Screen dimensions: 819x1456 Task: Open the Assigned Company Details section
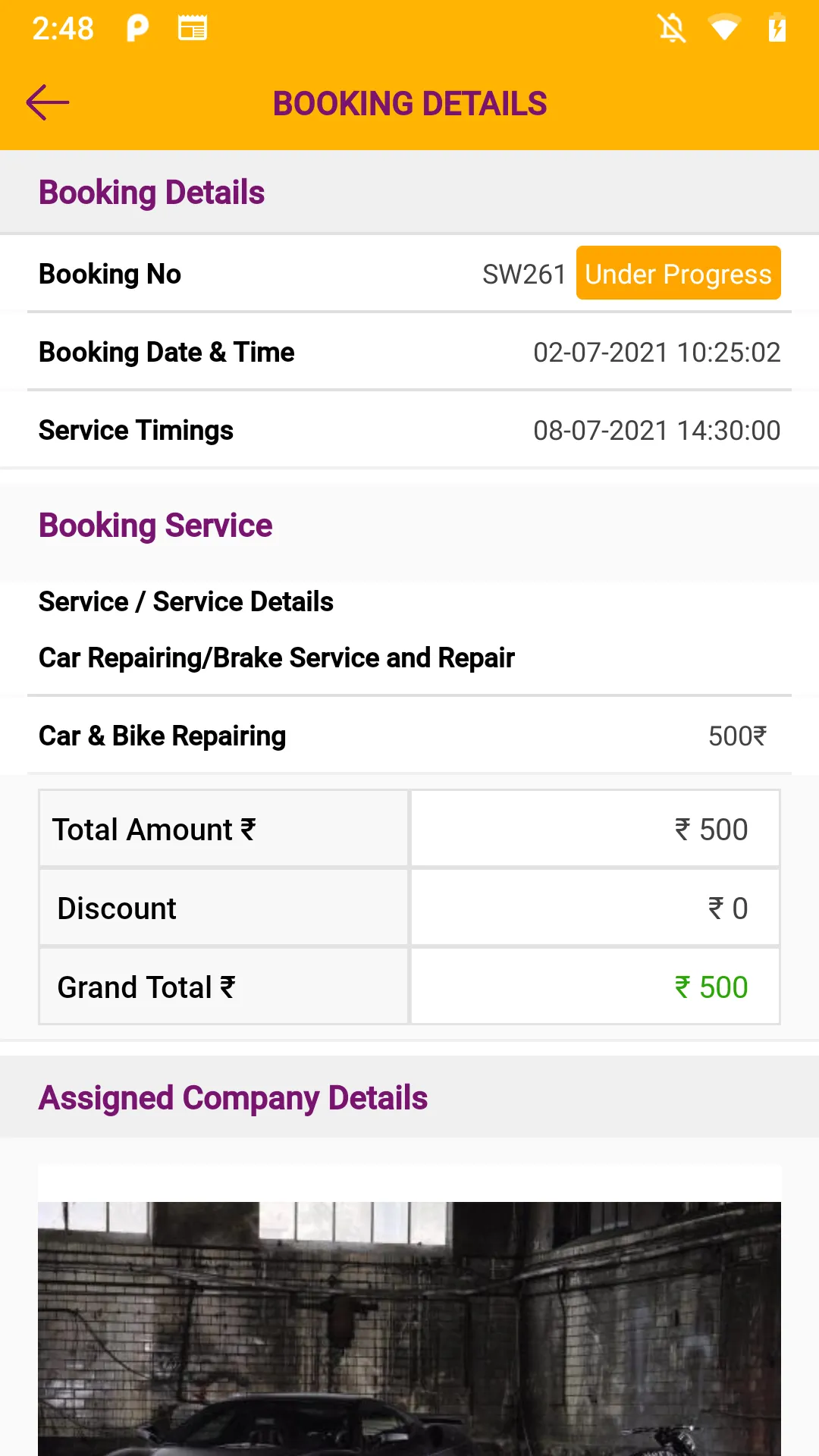click(409, 1097)
